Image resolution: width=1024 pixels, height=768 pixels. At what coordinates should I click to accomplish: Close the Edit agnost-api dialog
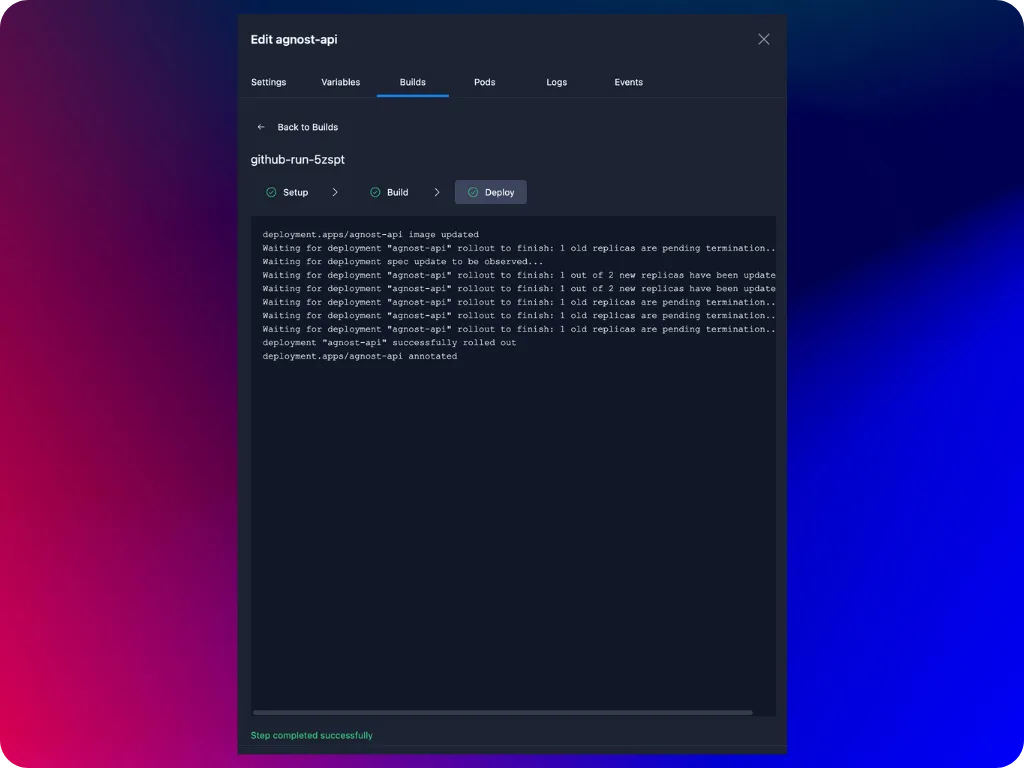[763, 39]
